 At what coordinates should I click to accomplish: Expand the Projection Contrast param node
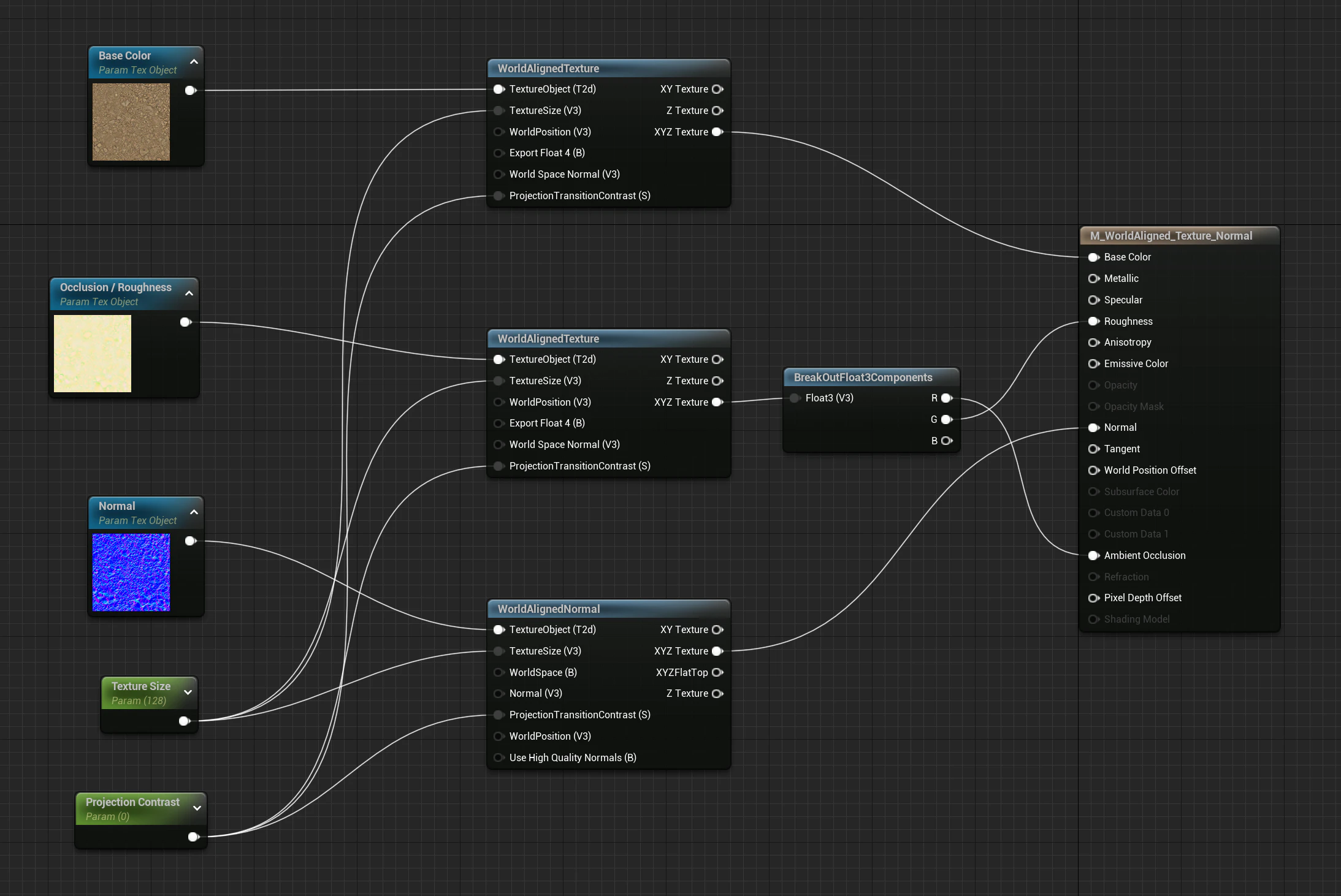coord(197,808)
